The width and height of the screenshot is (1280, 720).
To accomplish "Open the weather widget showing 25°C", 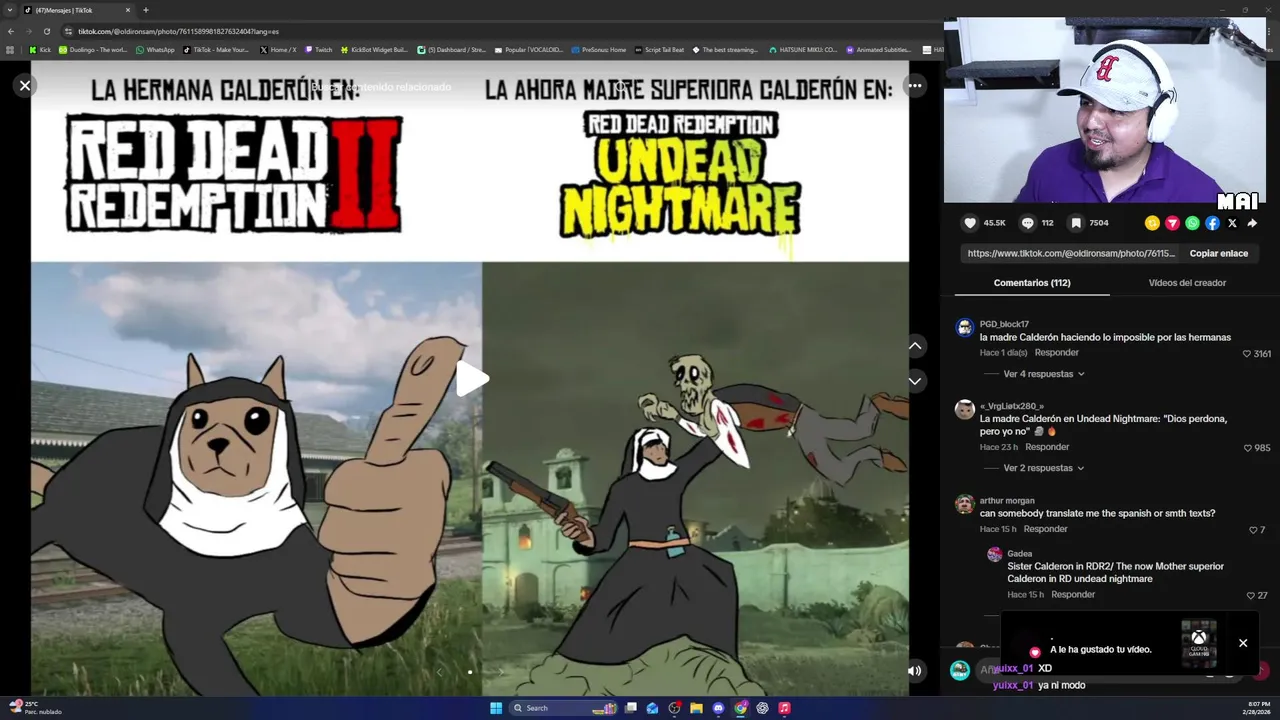I will coord(35,708).
